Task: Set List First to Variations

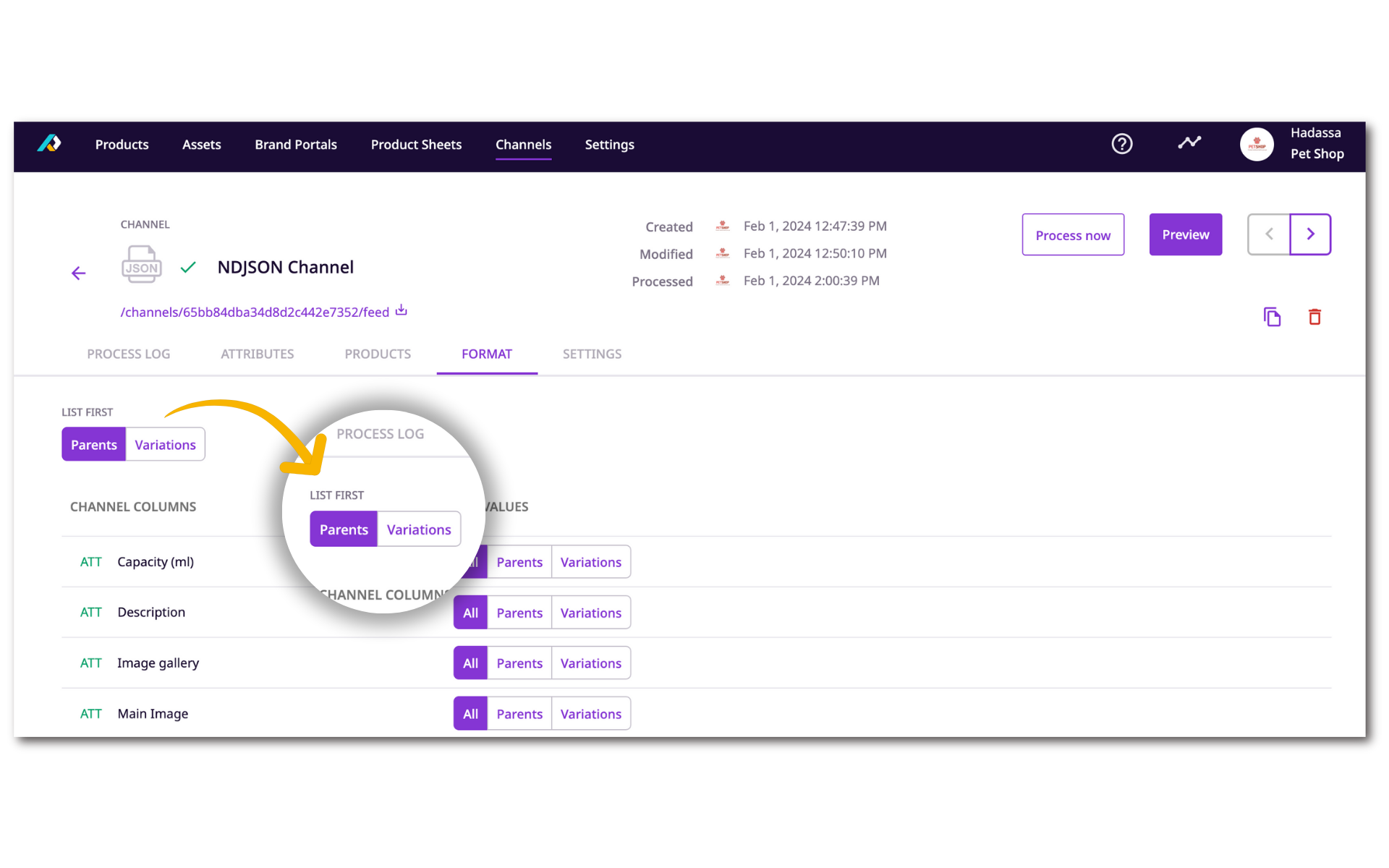Action: 164,444
